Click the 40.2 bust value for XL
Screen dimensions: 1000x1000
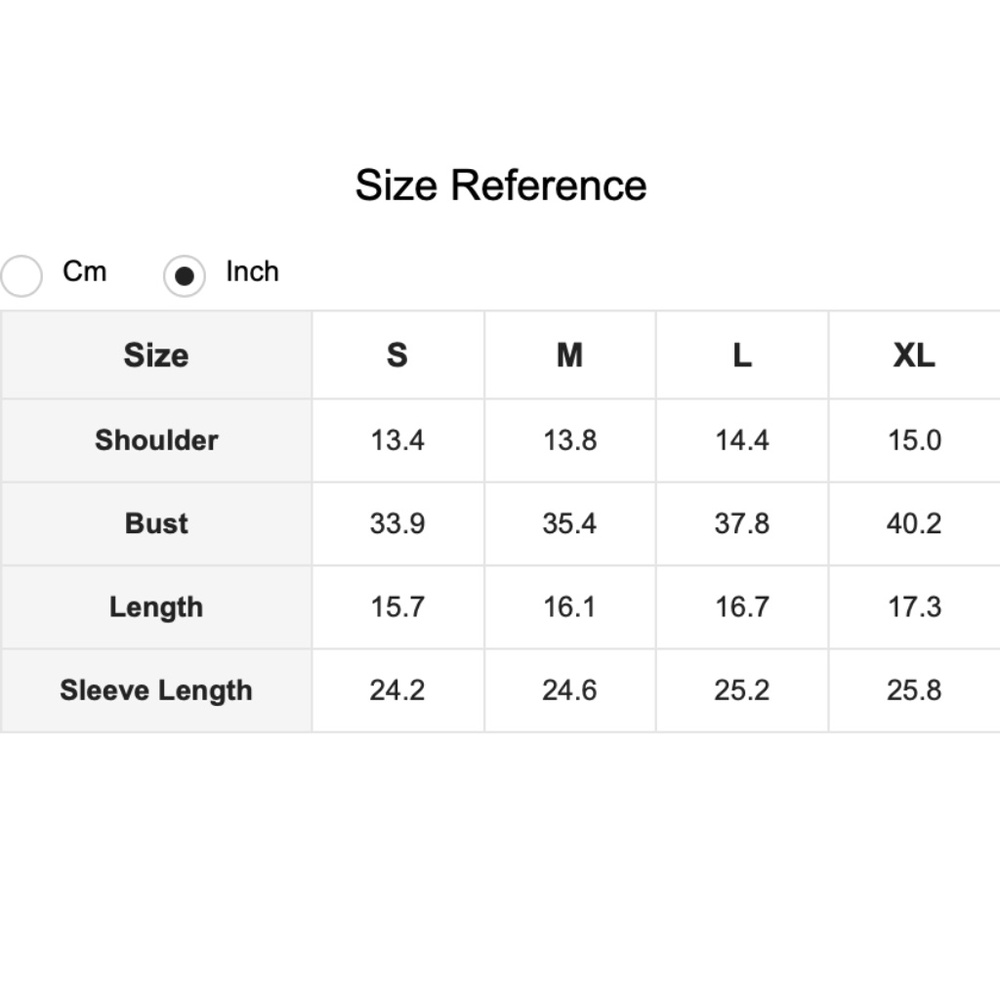[x=914, y=524]
